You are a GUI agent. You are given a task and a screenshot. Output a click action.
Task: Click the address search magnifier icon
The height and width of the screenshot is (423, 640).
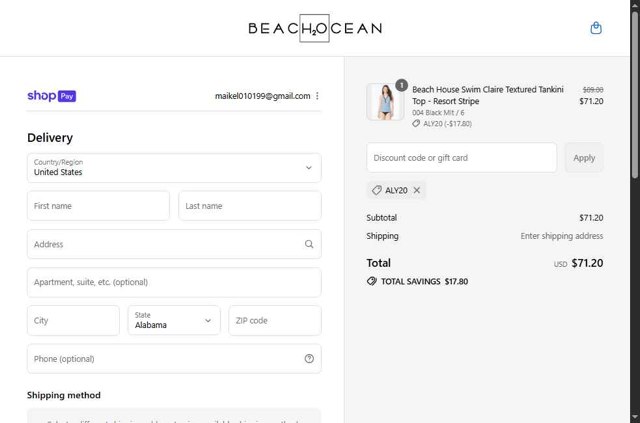tap(309, 244)
